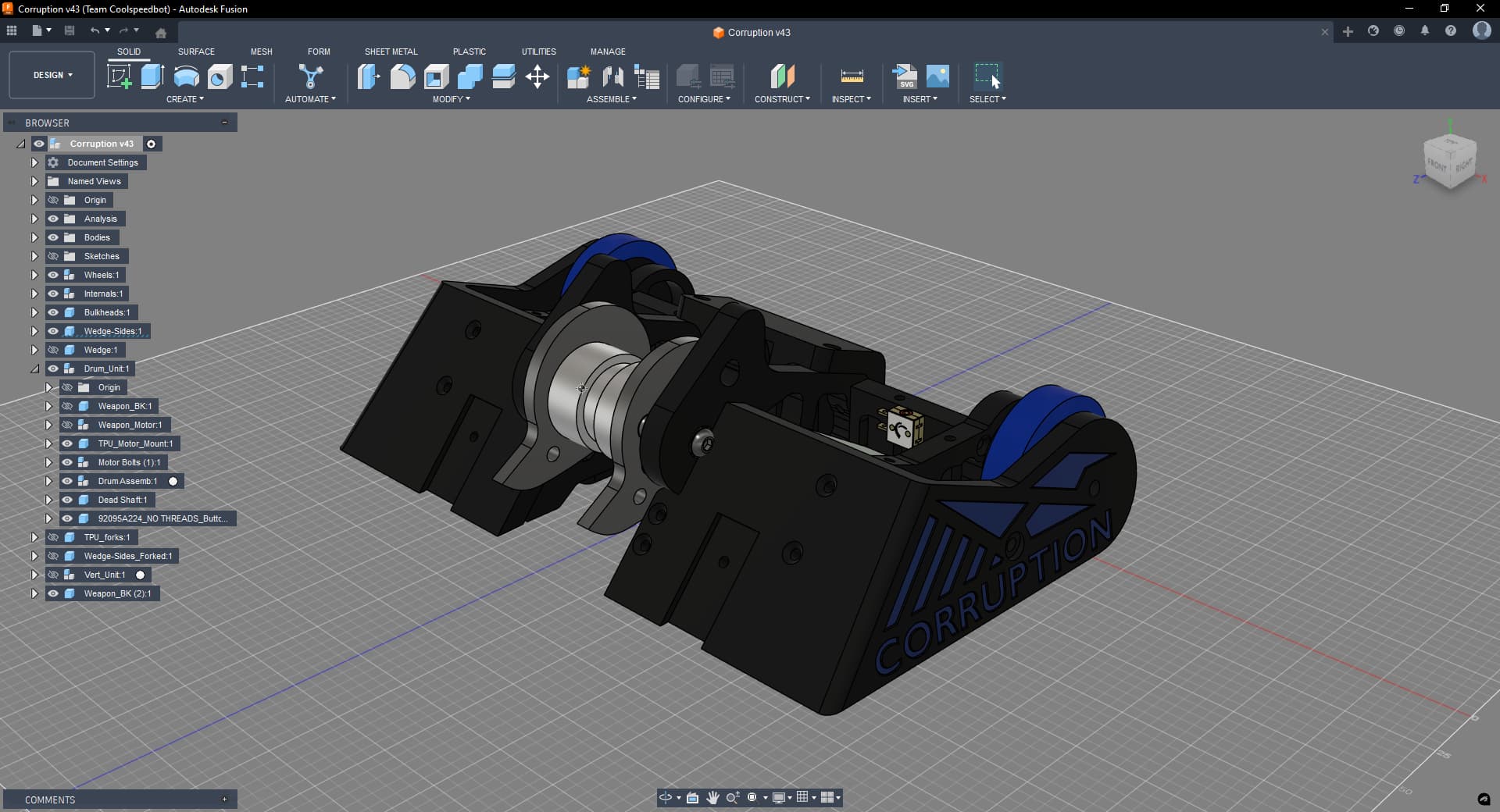Screen dimensions: 1500x812
Task: Show the Sketches folder
Action: point(53,256)
